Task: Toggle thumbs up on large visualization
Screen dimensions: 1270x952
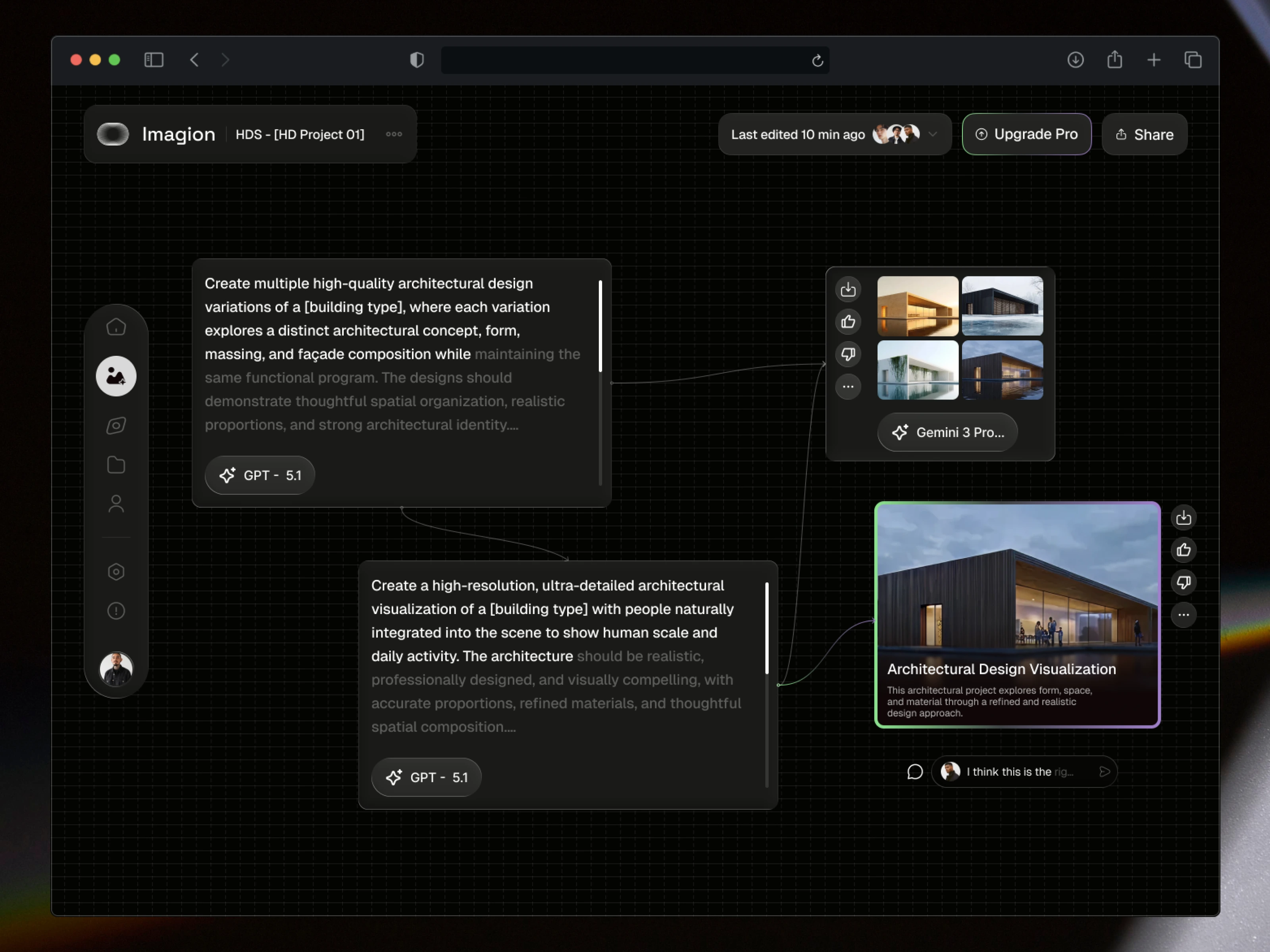Action: coord(1183,550)
